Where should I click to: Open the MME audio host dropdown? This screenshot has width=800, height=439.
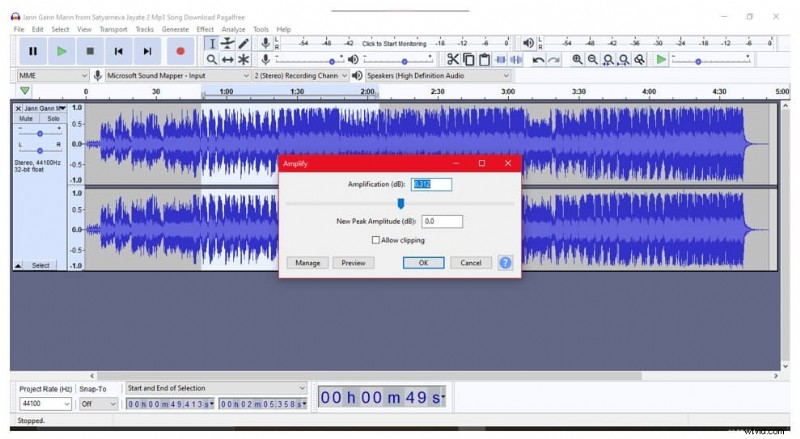tap(53, 76)
